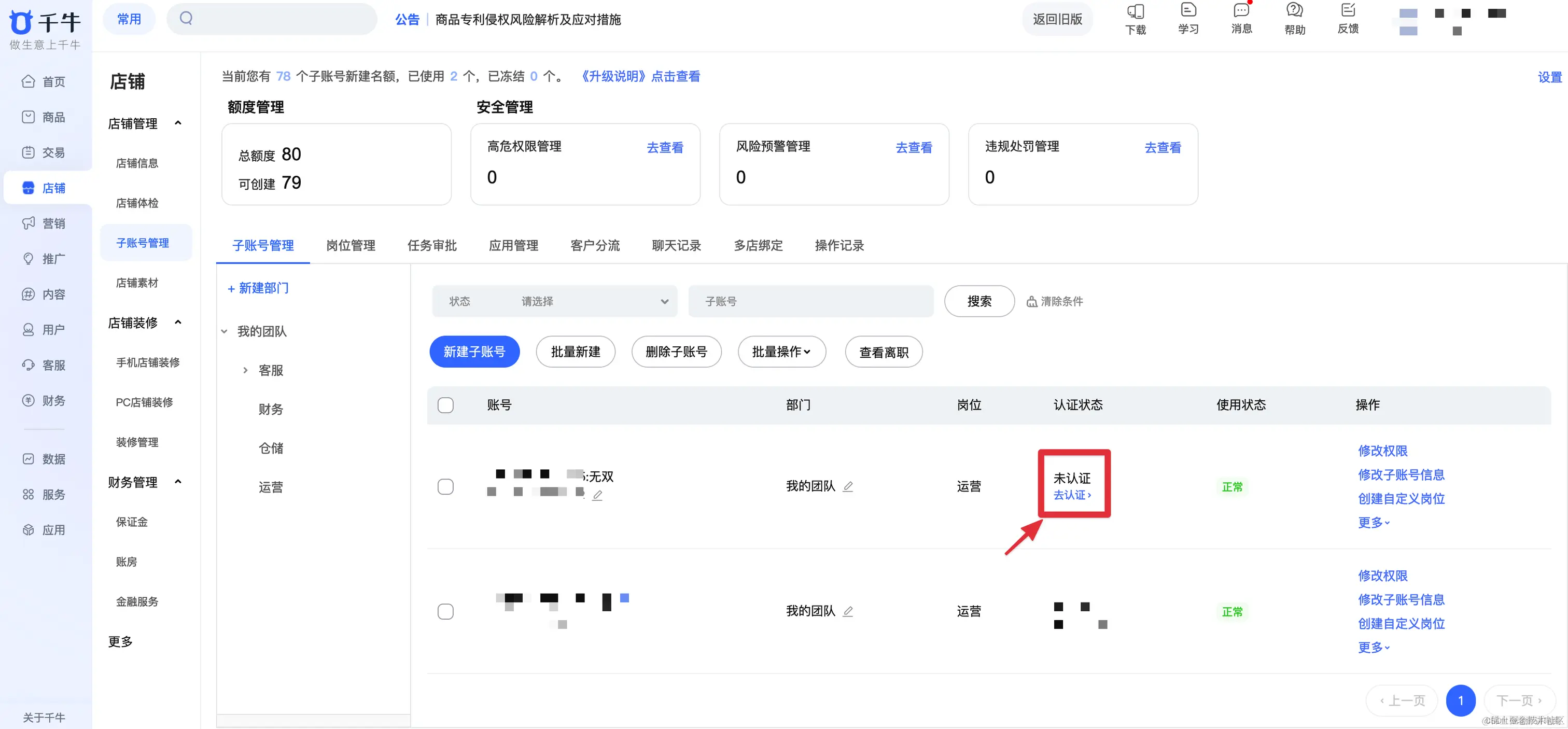Click the learning icon in top bar
Viewport: 1568px width, 729px height.
[x=1187, y=11]
